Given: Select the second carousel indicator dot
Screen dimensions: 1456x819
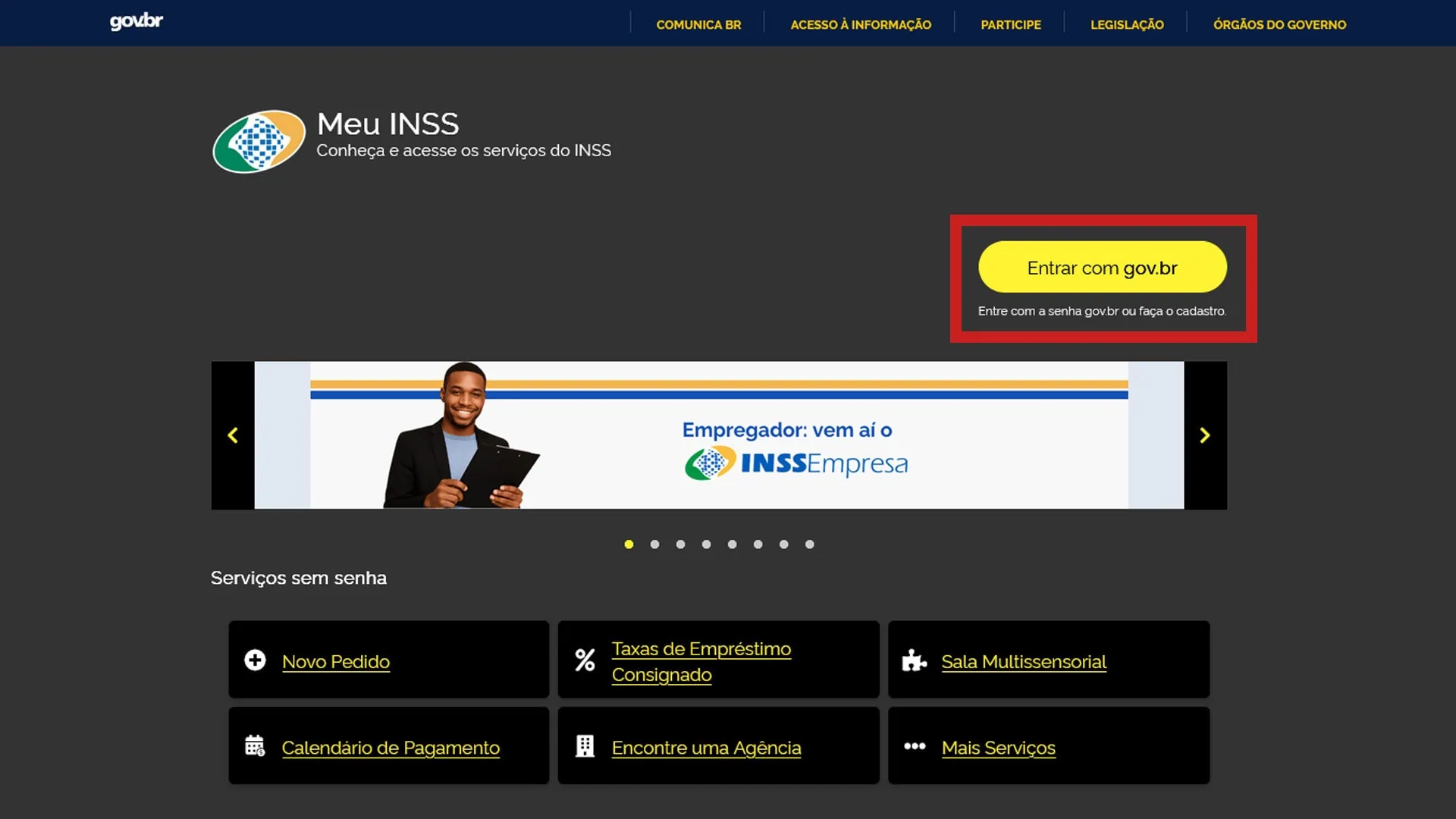Looking at the screenshot, I should coord(654,544).
